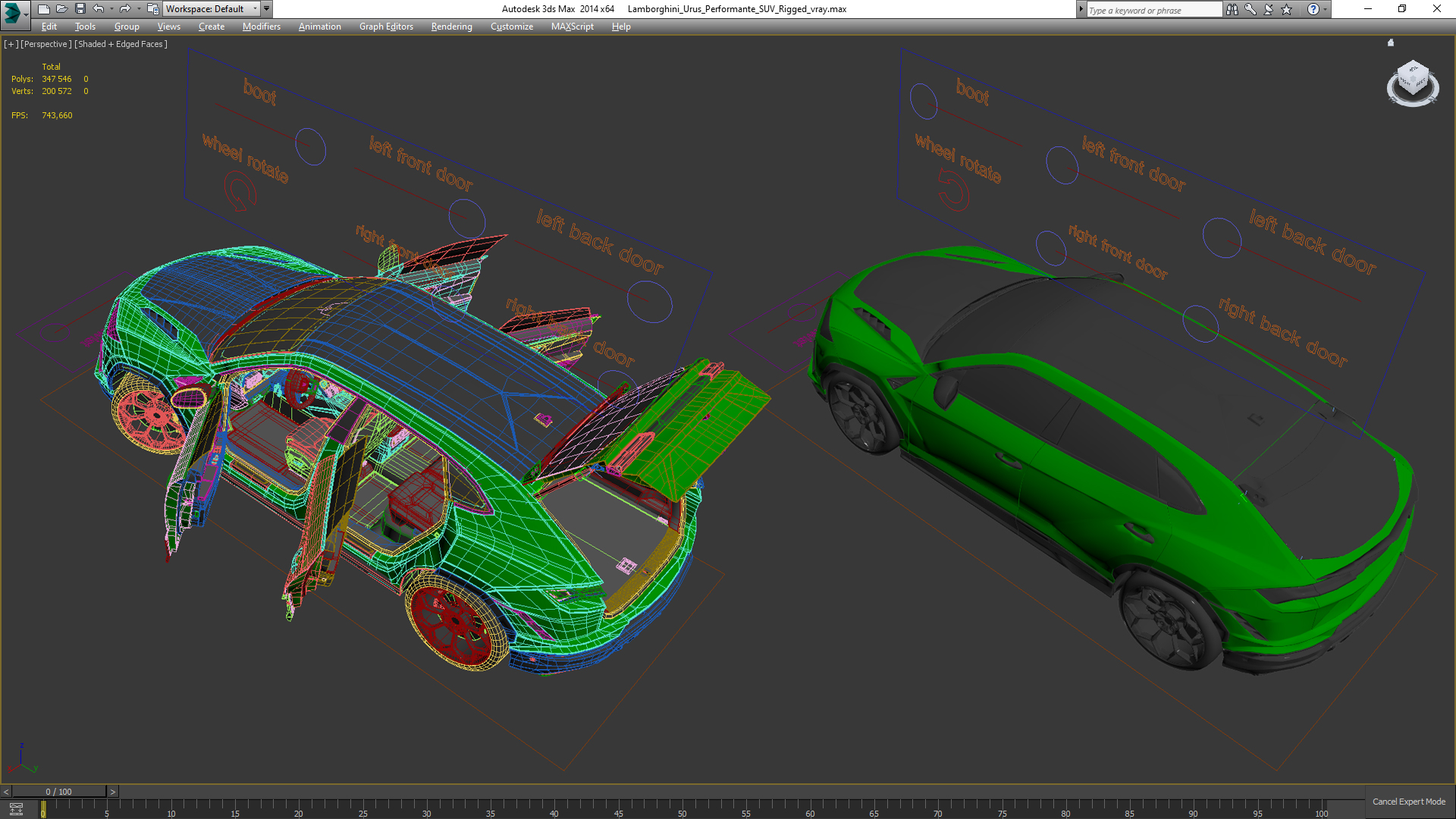Open the Modifiers menu

point(262,27)
